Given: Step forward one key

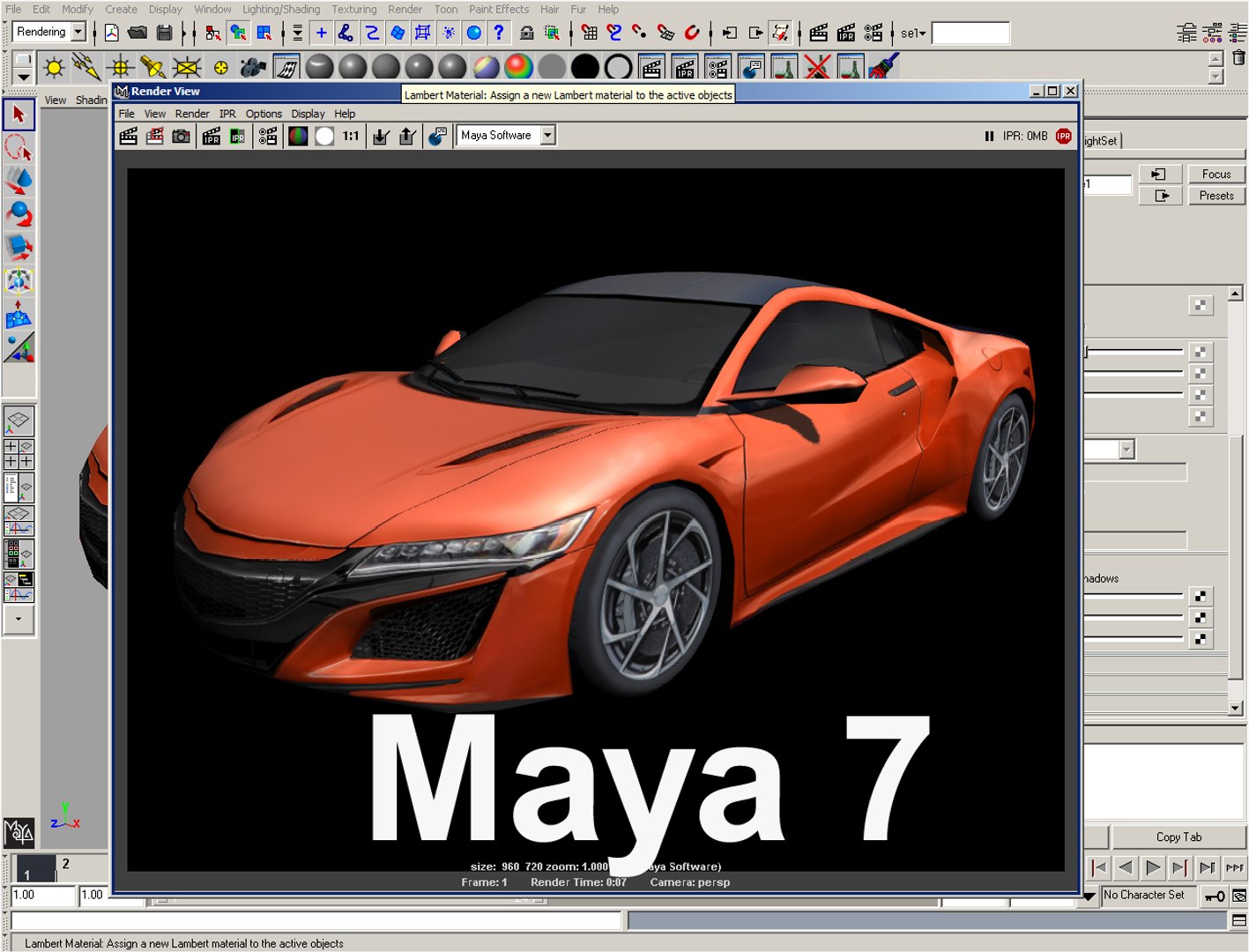Looking at the screenshot, I should pos(1181,867).
